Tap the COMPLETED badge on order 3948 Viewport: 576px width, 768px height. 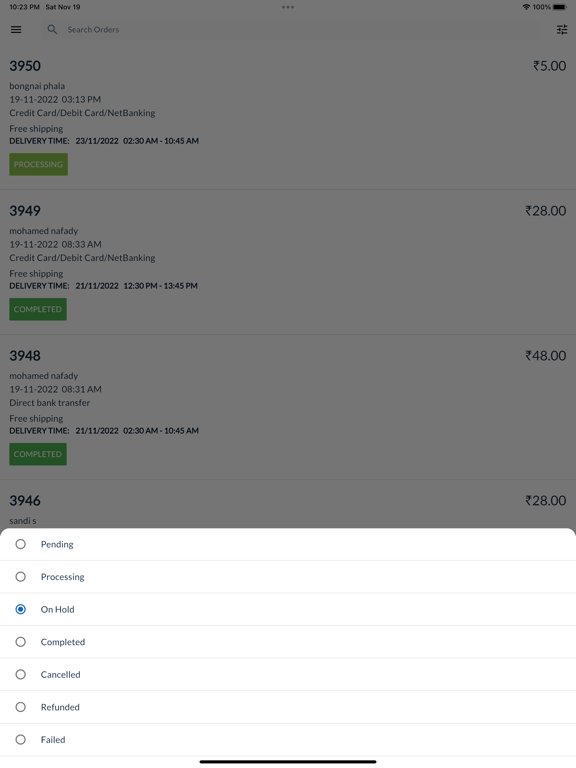[38, 454]
